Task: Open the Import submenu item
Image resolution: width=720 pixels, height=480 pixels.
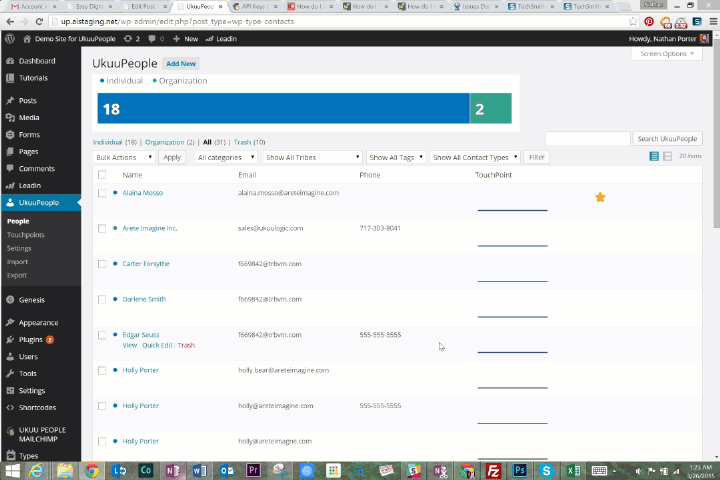Action: coord(17,262)
